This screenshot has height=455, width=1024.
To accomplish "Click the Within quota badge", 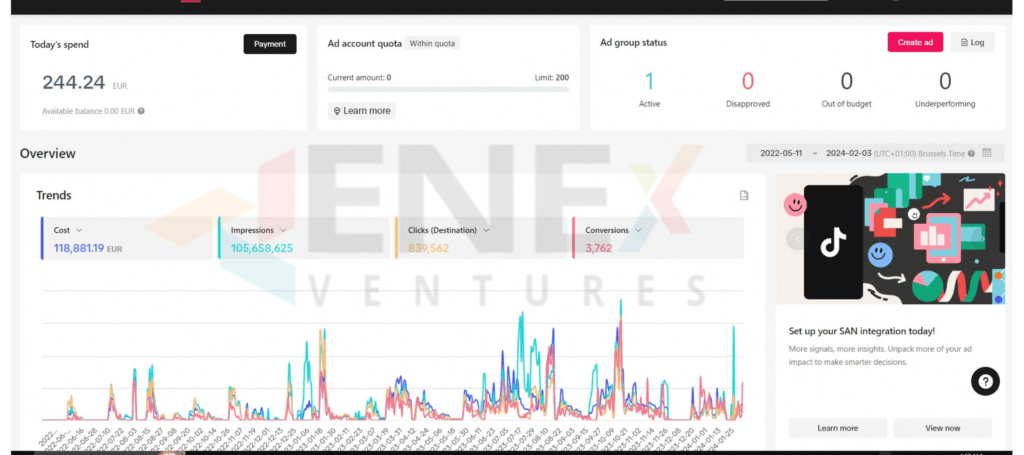I will (x=432, y=44).
